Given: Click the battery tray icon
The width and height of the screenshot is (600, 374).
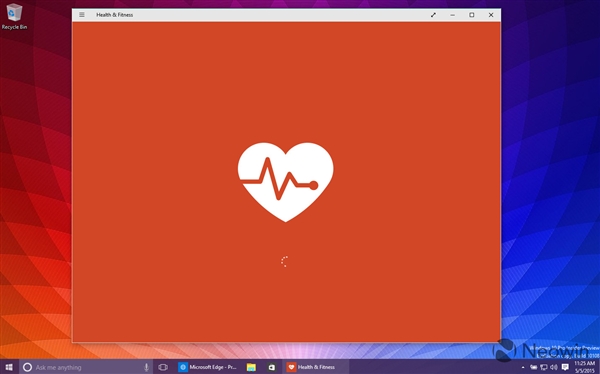Looking at the screenshot, I should 533,367.
